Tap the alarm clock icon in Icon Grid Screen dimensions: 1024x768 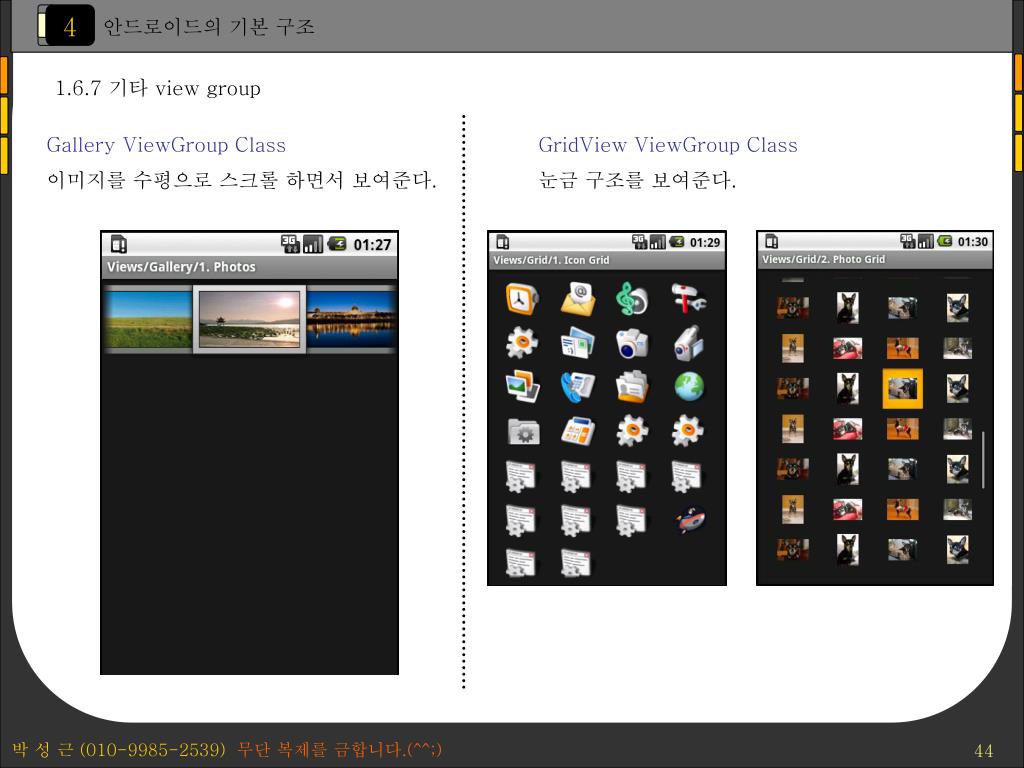(521, 300)
